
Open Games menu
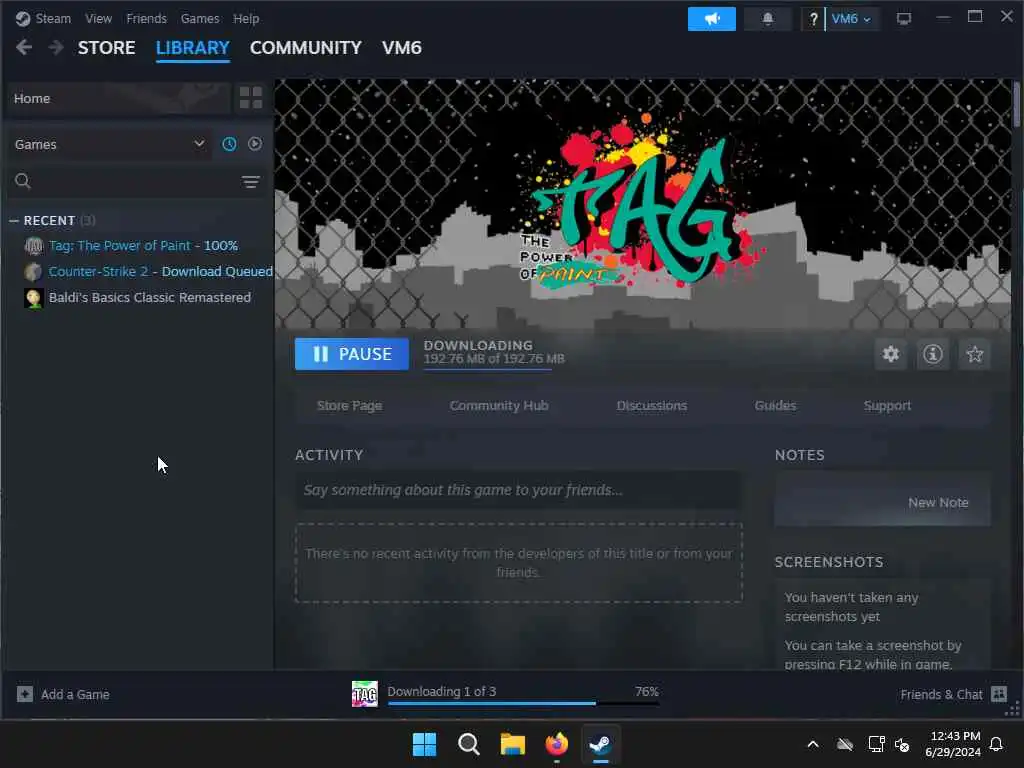(x=200, y=19)
